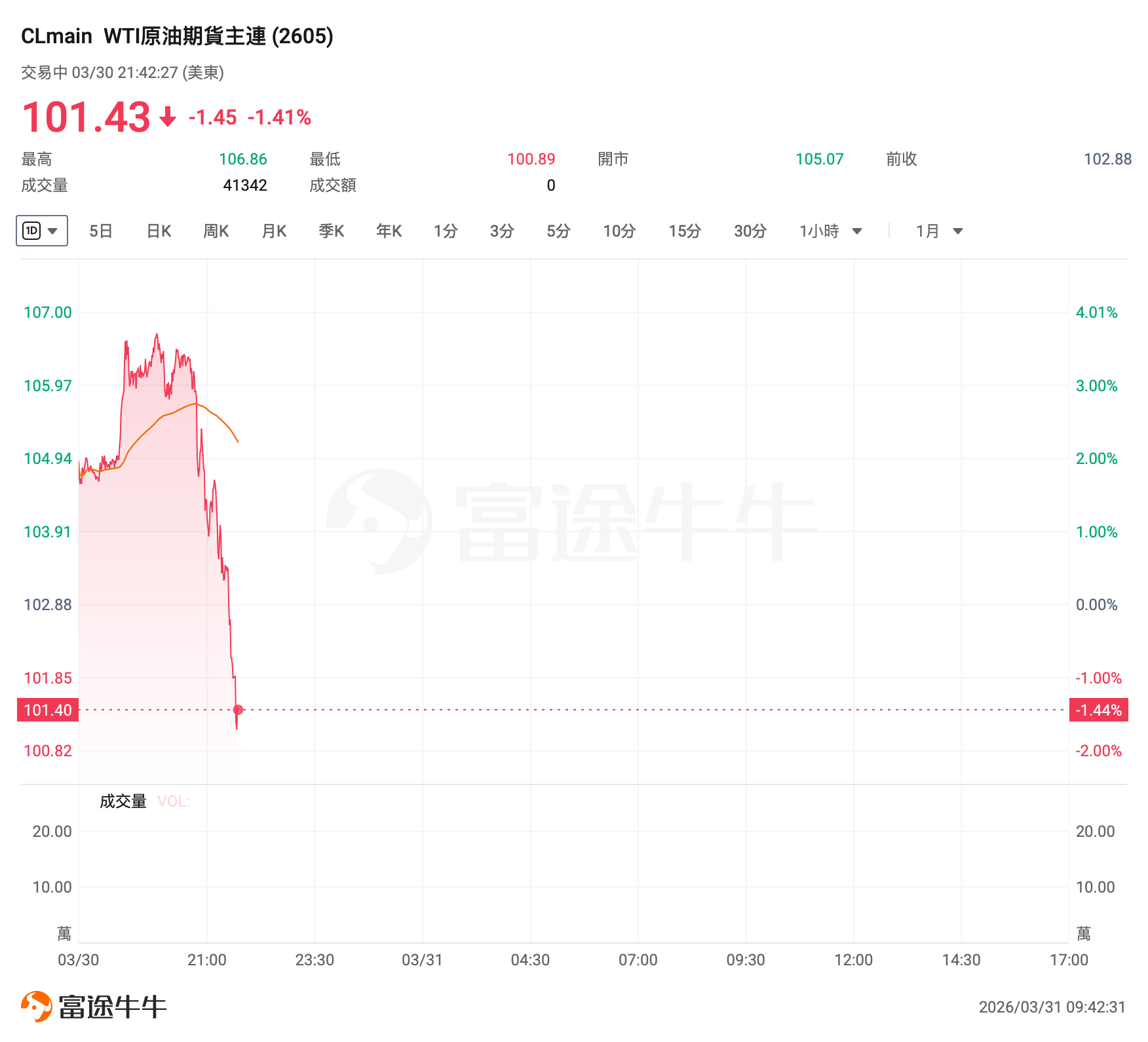The height and width of the screenshot is (1042, 1148).
Task: Pick the 30分 interval
Action: [750, 231]
